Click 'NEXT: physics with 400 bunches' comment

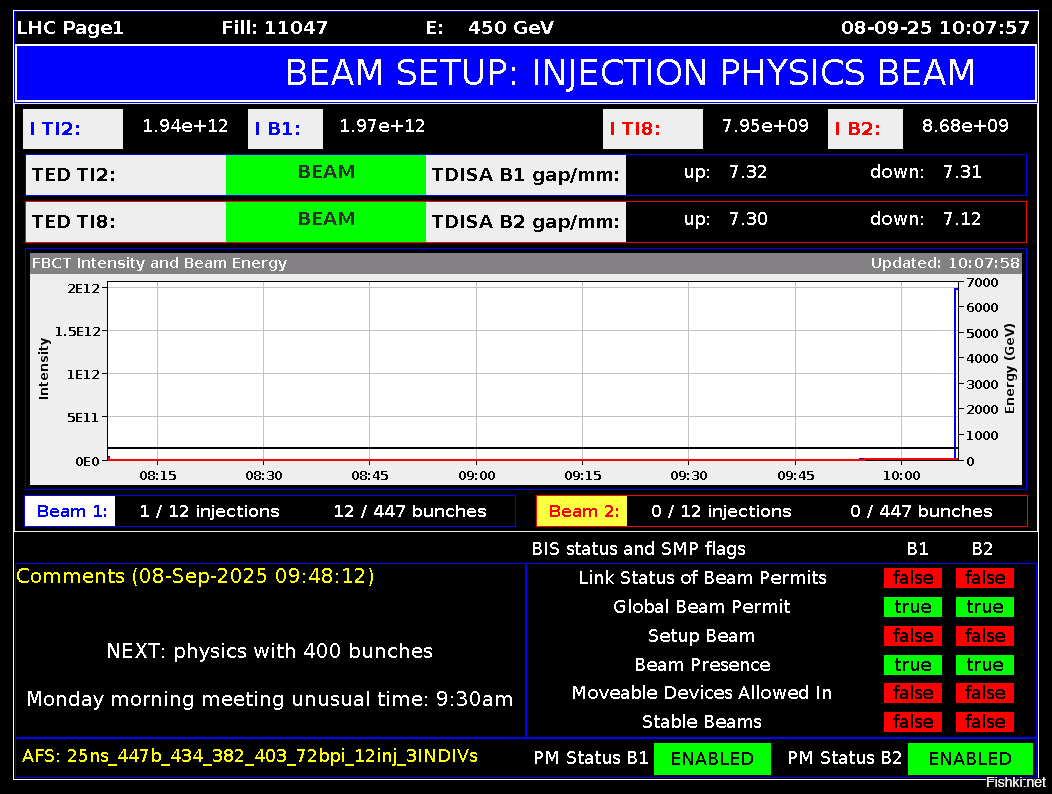point(270,651)
